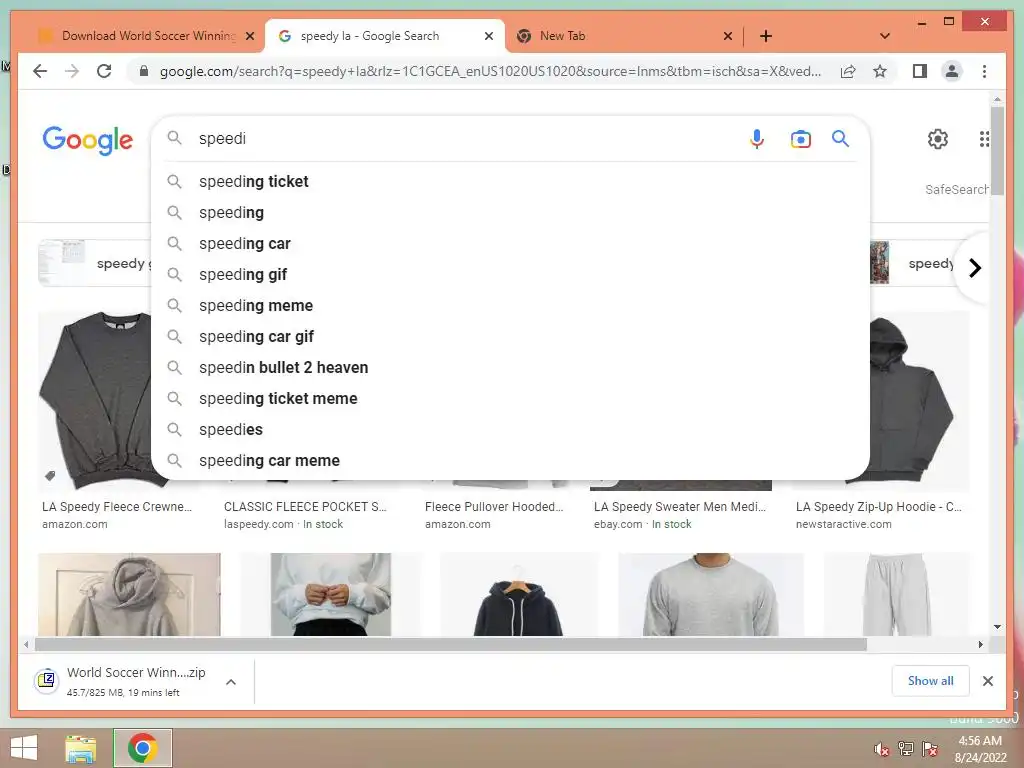Image resolution: width=1024 pixels, height=768 pixels.
Task: Click the address bar URL
Action: (x=490, y=71)
